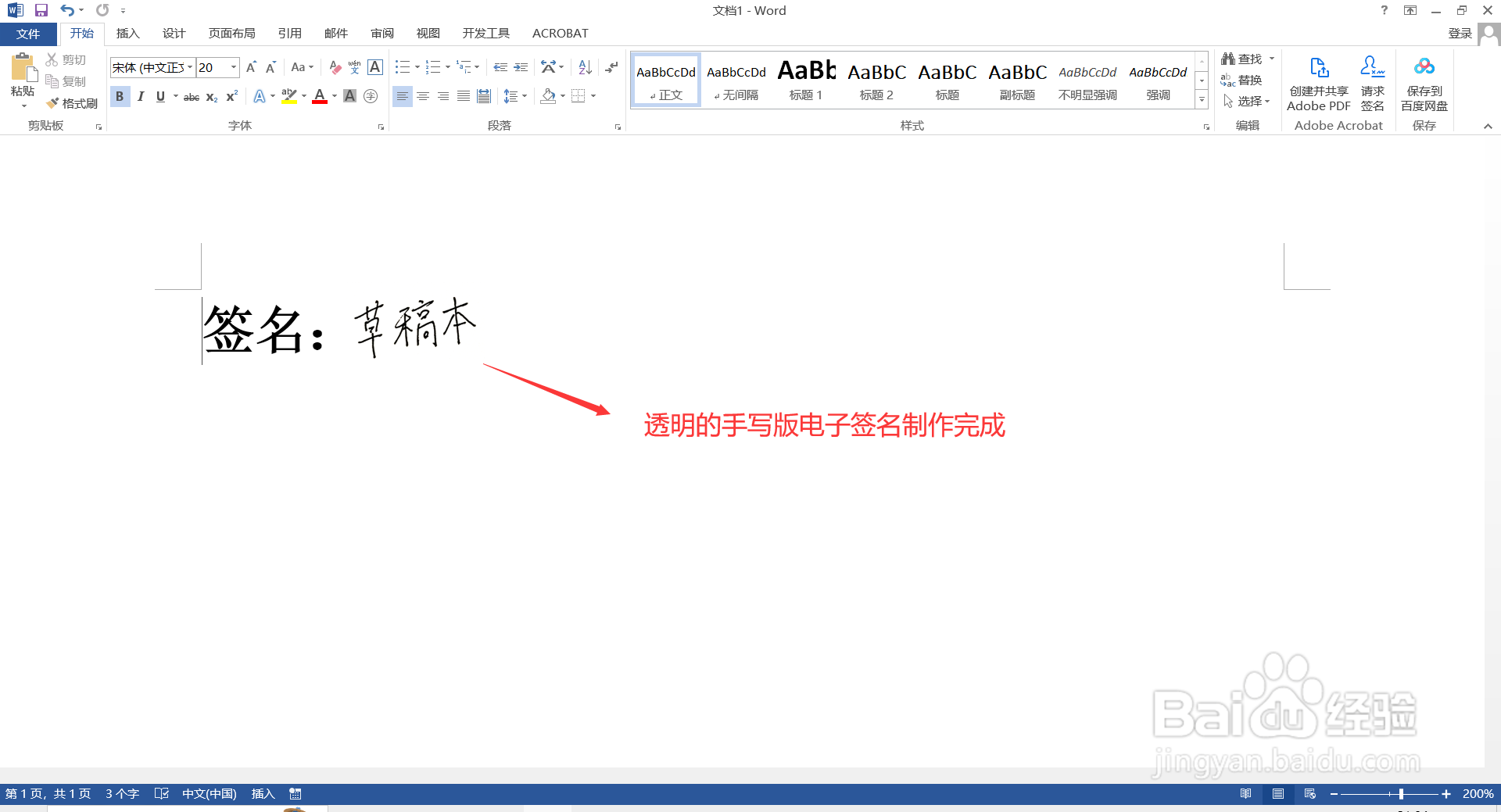Expand the Styles gallery with its arrow
Image resolution: width=1501 pixels, height=812 pixels.
[1202, 99]
